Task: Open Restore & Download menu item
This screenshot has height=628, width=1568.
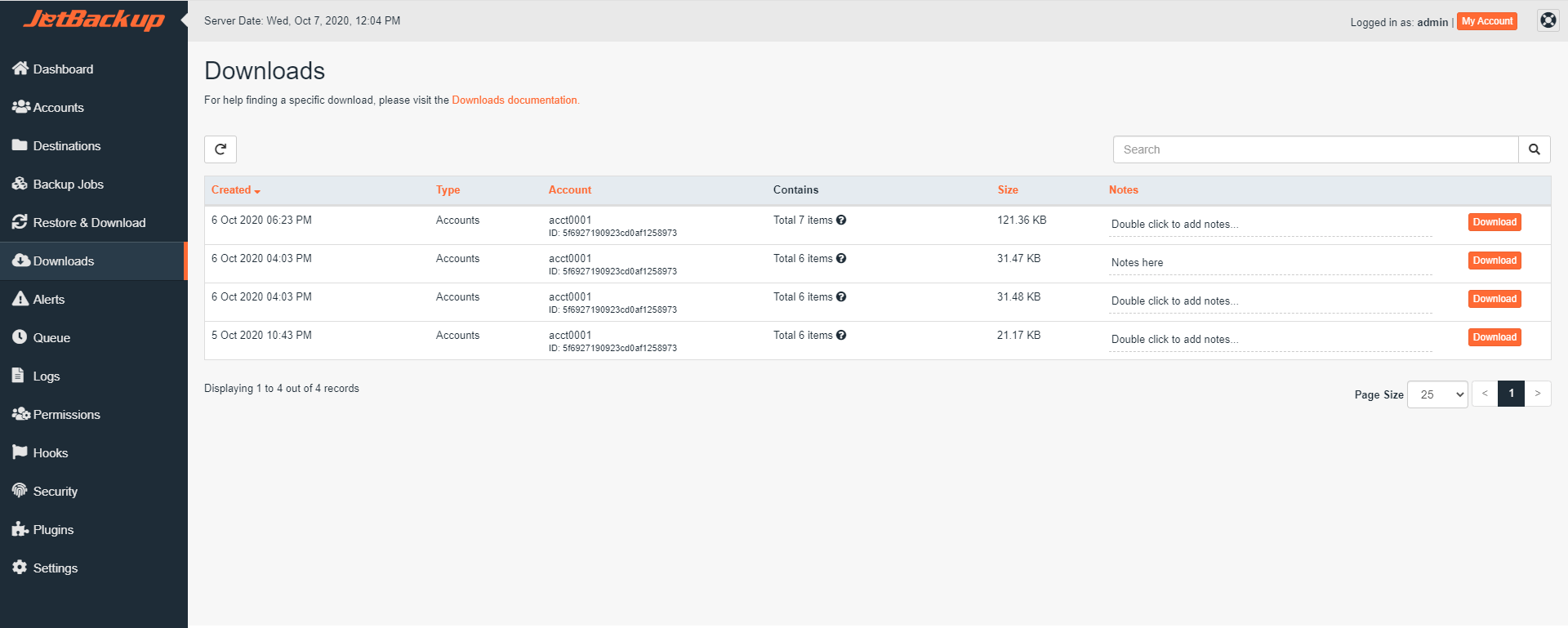Action: 89,223
